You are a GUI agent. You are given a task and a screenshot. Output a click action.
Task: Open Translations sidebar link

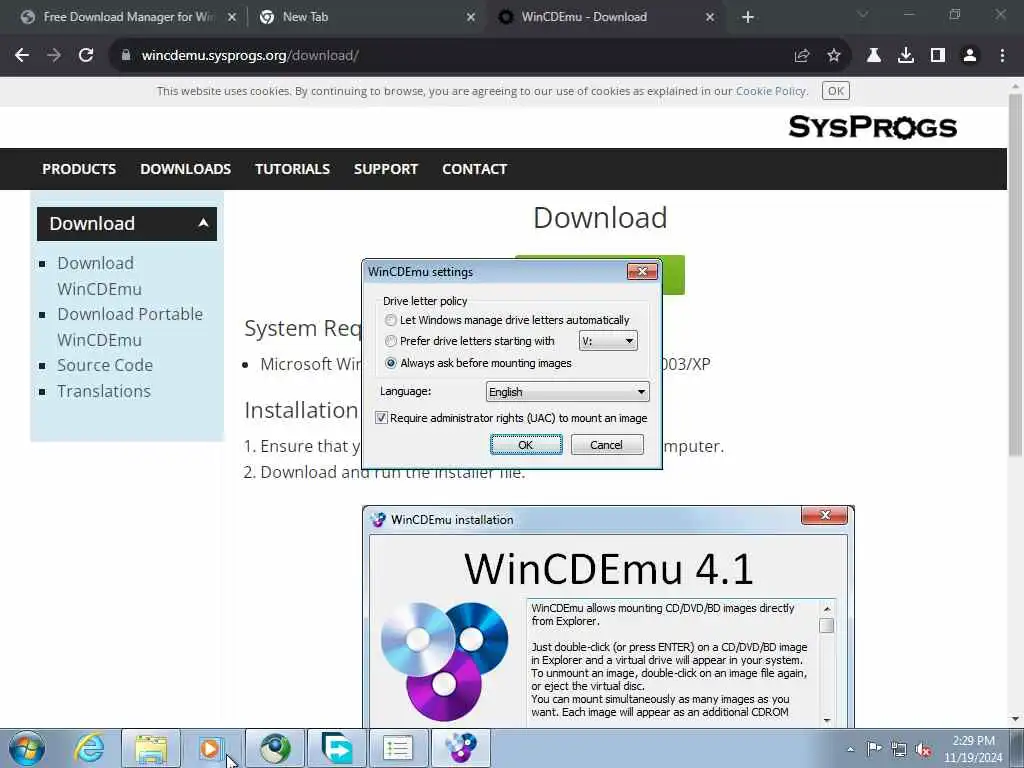[104, 391]
